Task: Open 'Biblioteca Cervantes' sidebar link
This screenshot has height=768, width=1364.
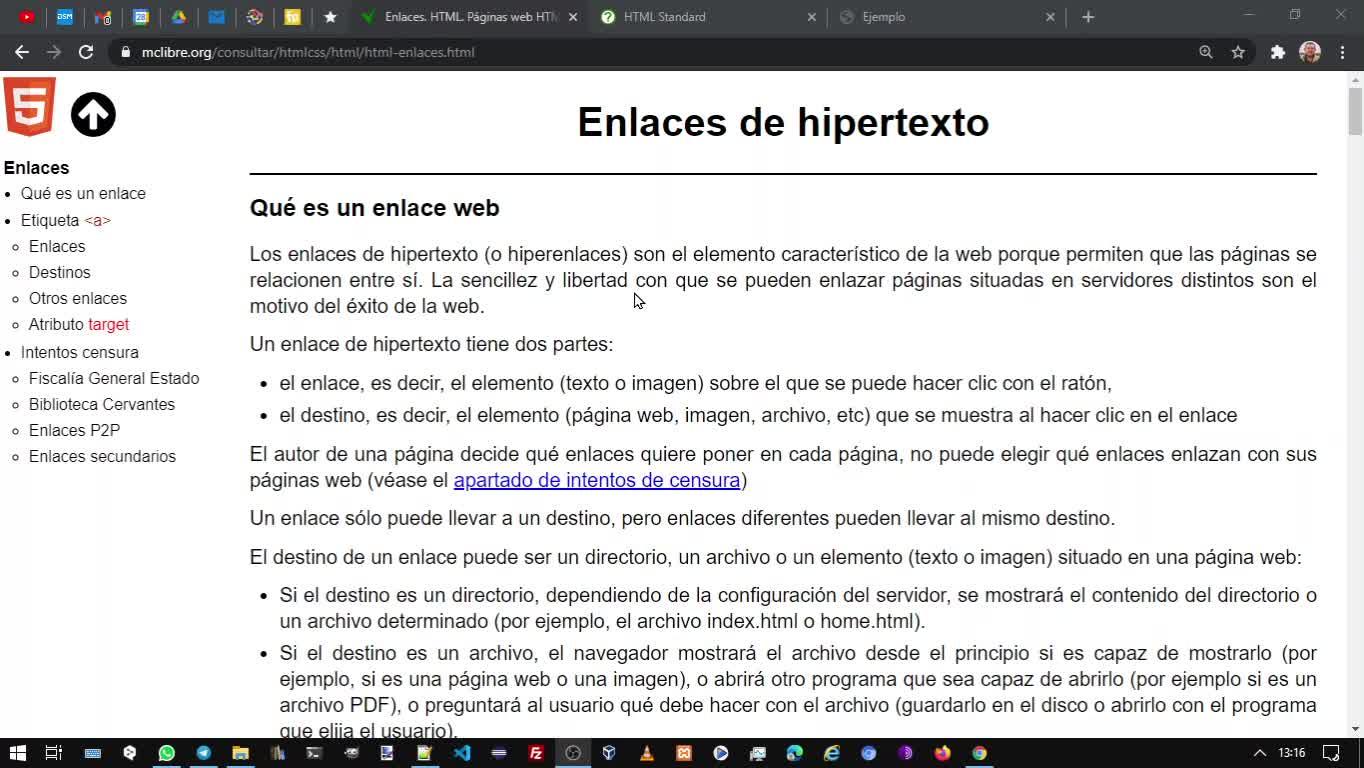Action: tap(102, 405)
